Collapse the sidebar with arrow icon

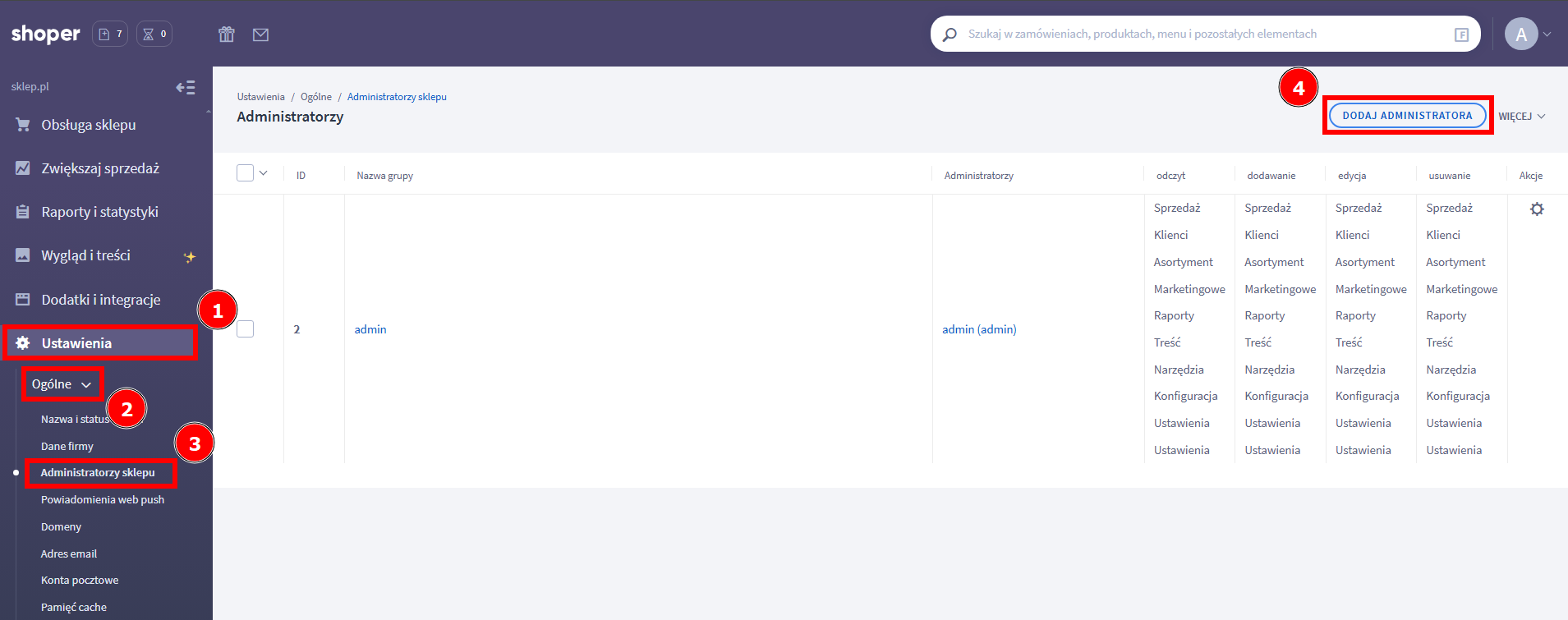tap(186, 87)
